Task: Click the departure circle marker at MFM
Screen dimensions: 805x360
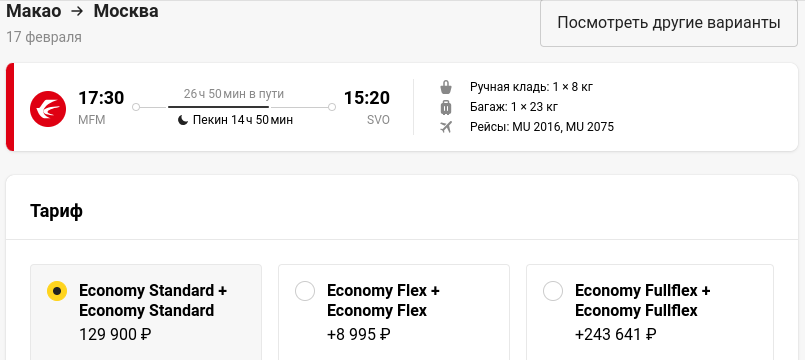Action: click(136, 107)
